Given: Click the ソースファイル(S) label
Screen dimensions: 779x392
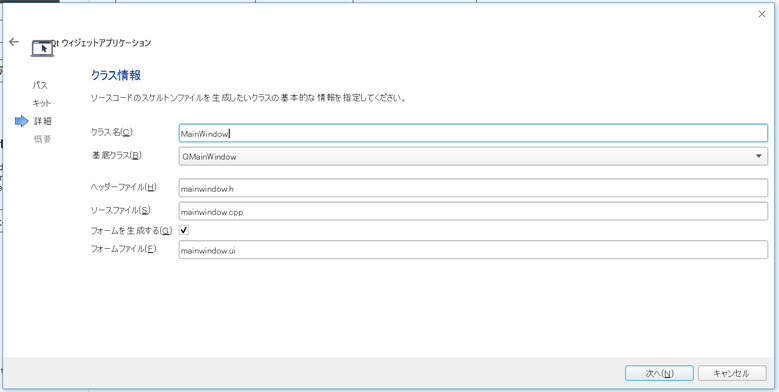Looking at the screenshot, I should click(121, 210).
